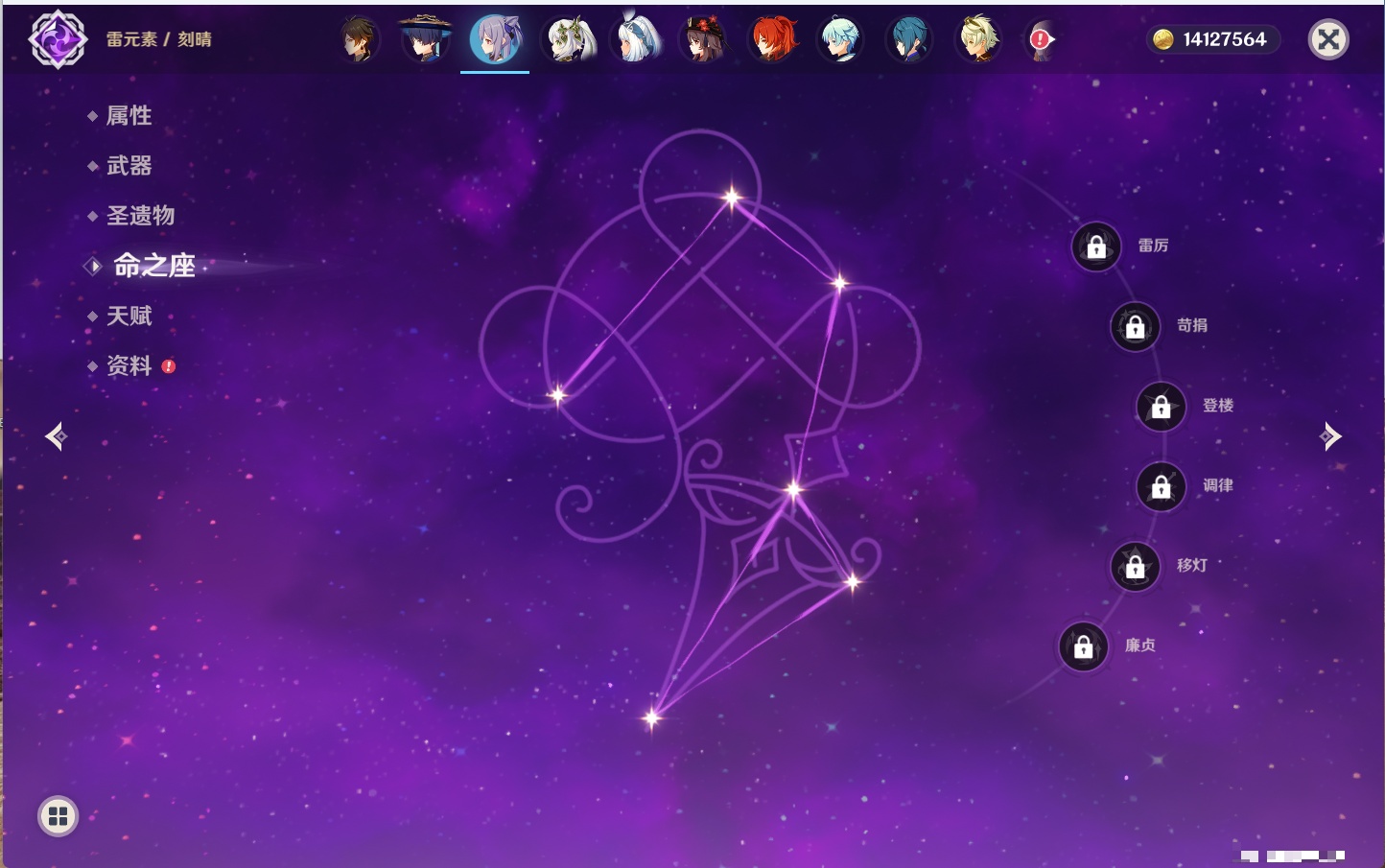Click the 雷元素 / 刻晴 title text
The height and width of the screenshot is (868, 1385).
pyautogui.click(x=159, y=39)
